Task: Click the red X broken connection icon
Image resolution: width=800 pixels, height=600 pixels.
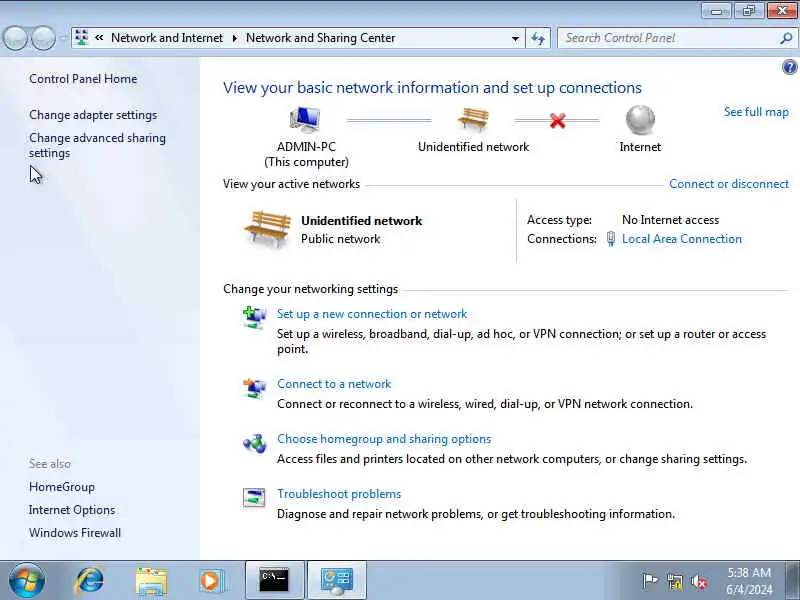Action: 558,121
